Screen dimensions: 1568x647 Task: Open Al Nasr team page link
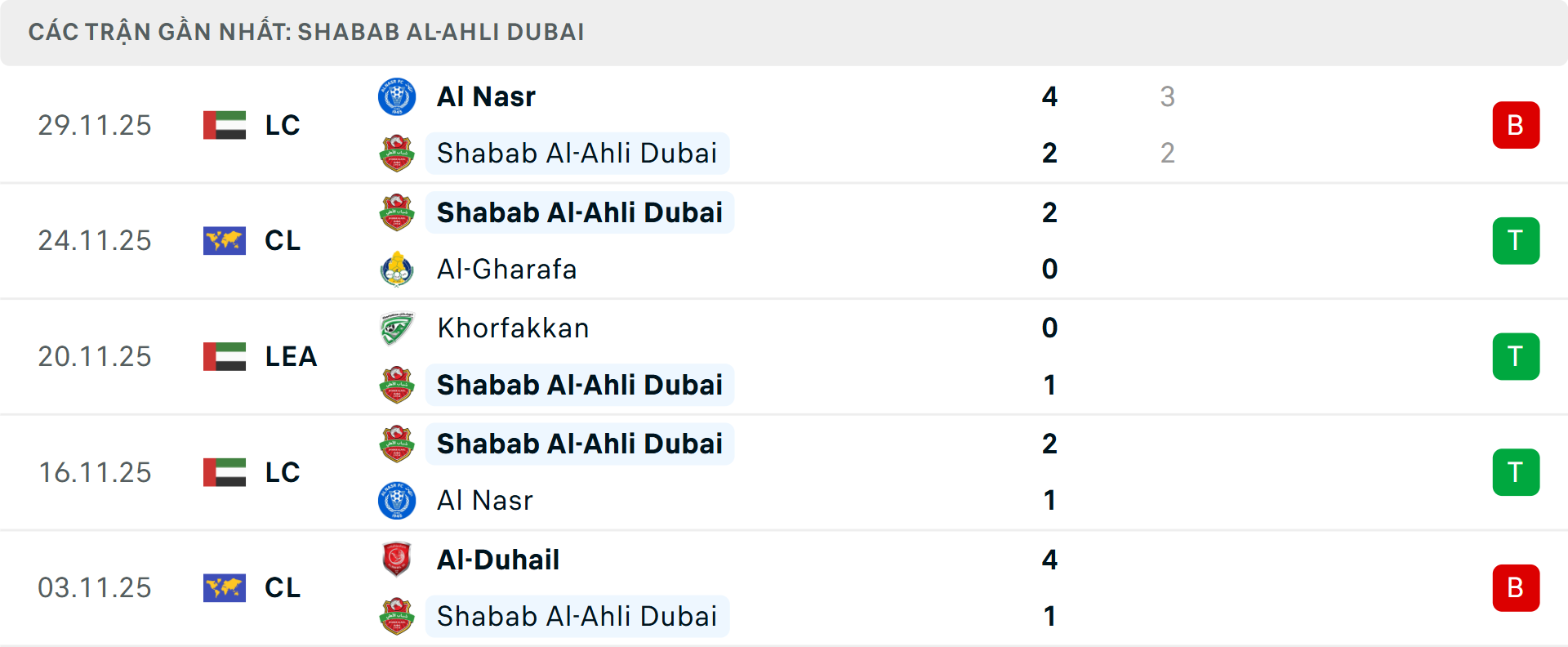click(485, 96)
